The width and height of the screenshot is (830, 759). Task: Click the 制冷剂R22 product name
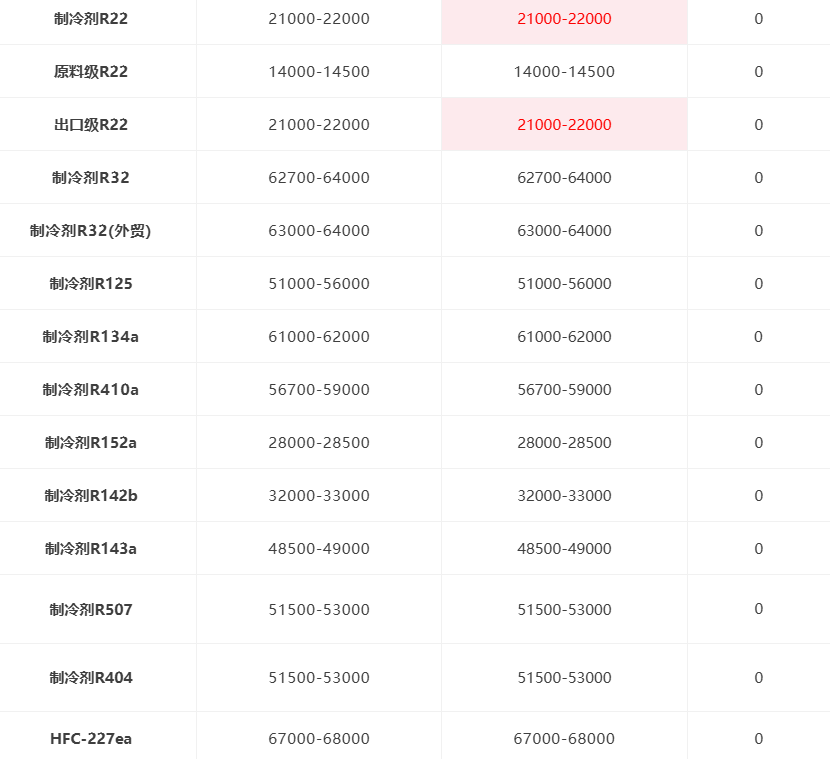91,19
